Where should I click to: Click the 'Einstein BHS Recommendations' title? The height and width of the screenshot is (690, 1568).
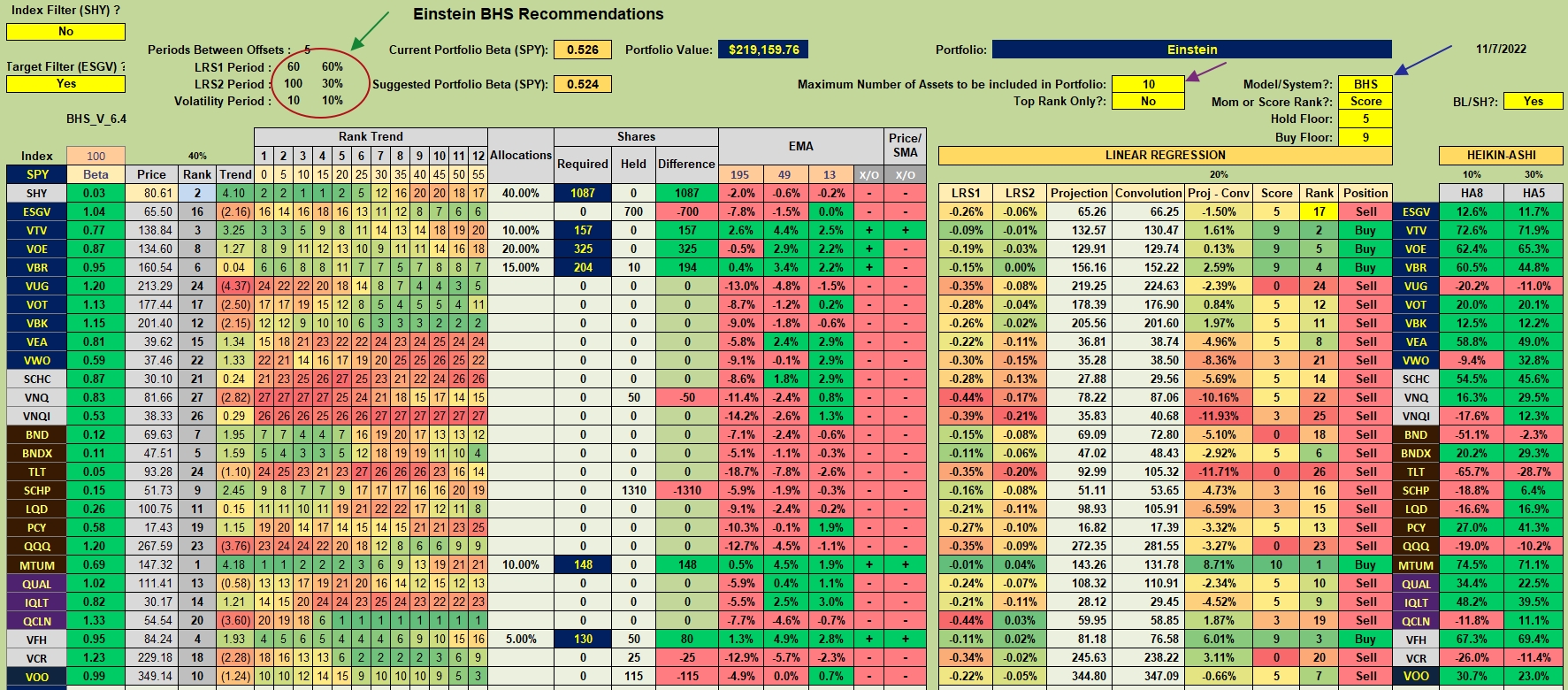(x=539, y=14)
